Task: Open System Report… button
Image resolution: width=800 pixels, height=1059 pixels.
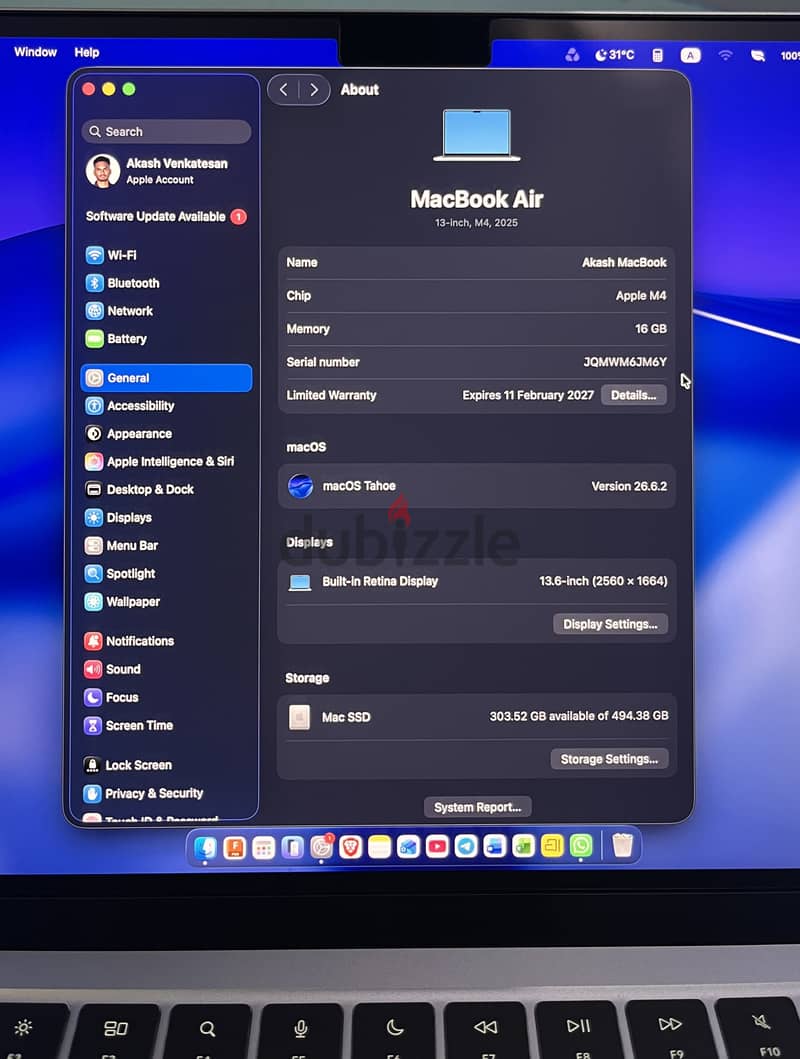Action: click(477, 807)
